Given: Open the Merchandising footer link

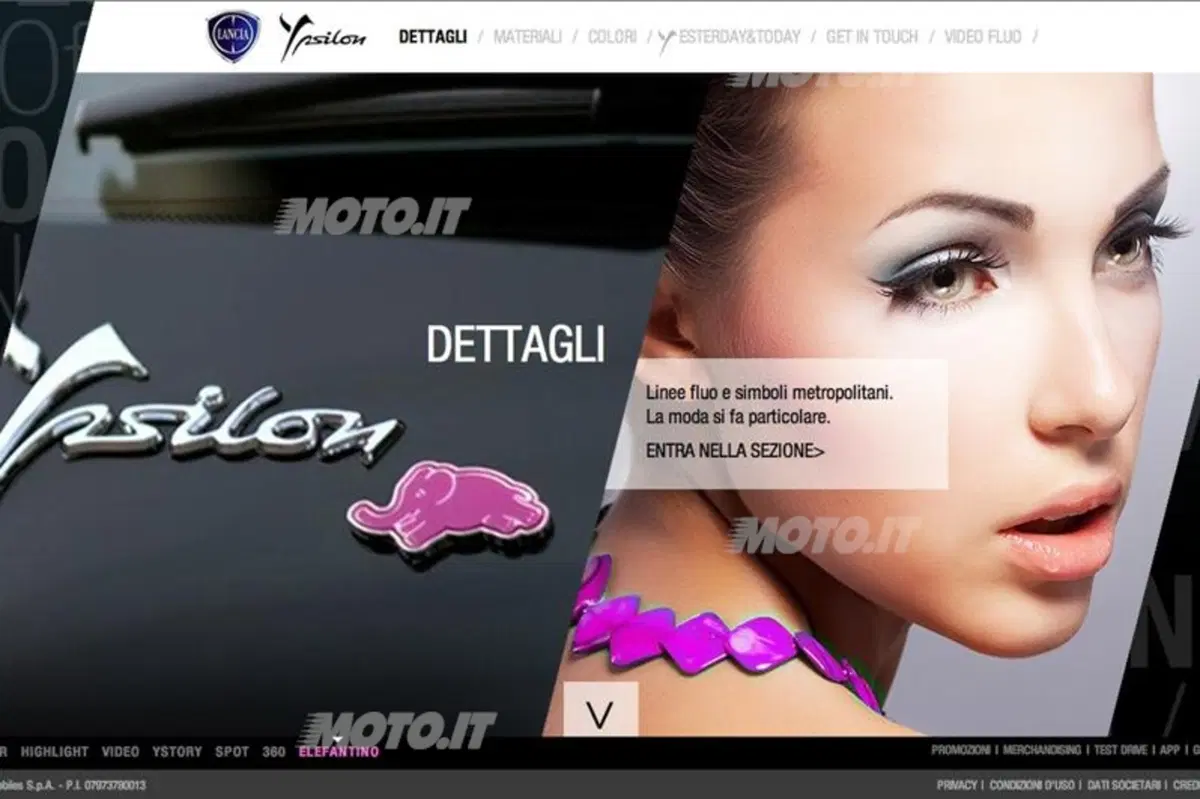Looking at the screenshot, I should click(1042, 750).
